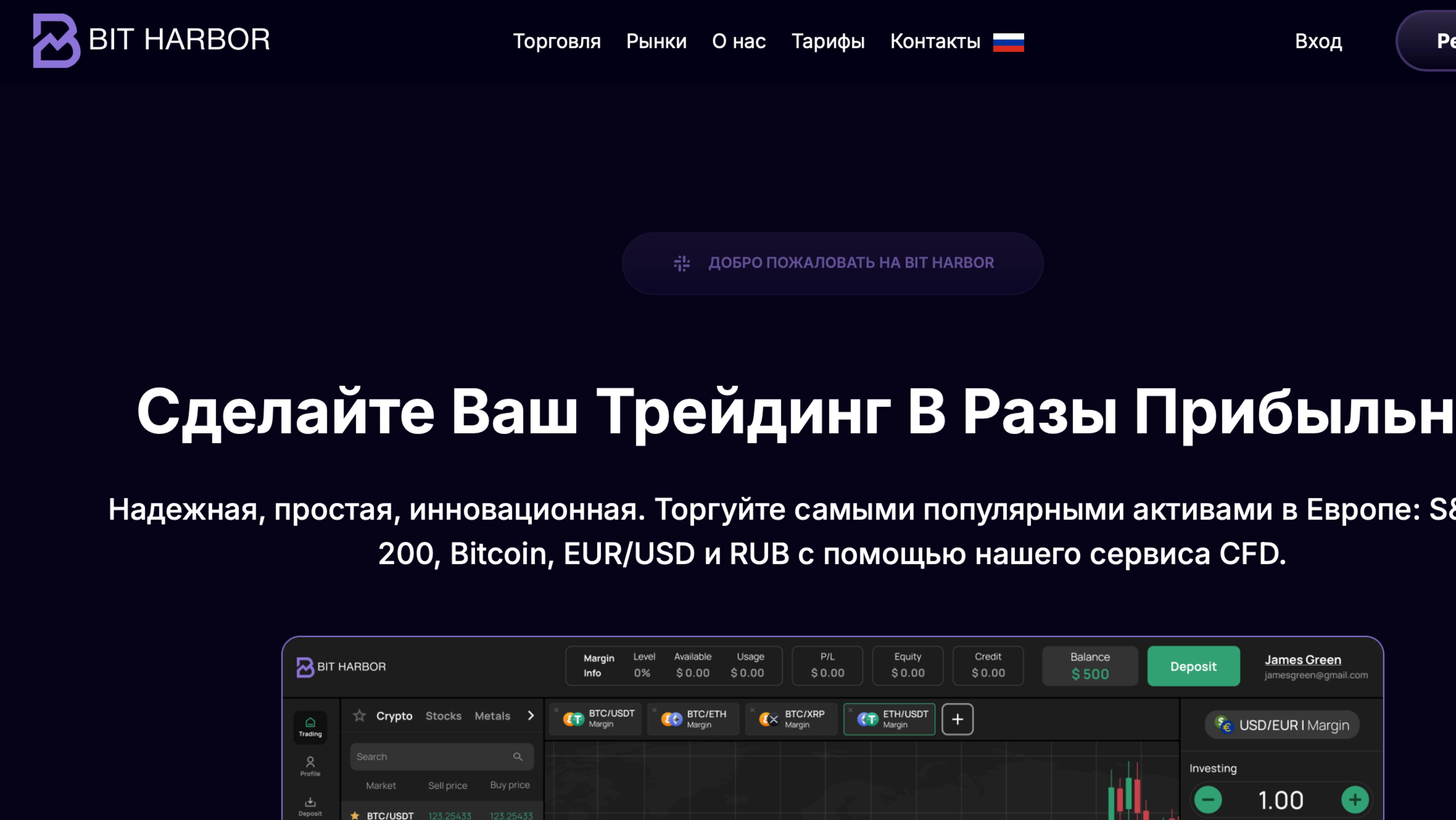Select the BTC/ETH Margin chart tab
Viewport: 1456px width, 820px height.
(693, 719)
